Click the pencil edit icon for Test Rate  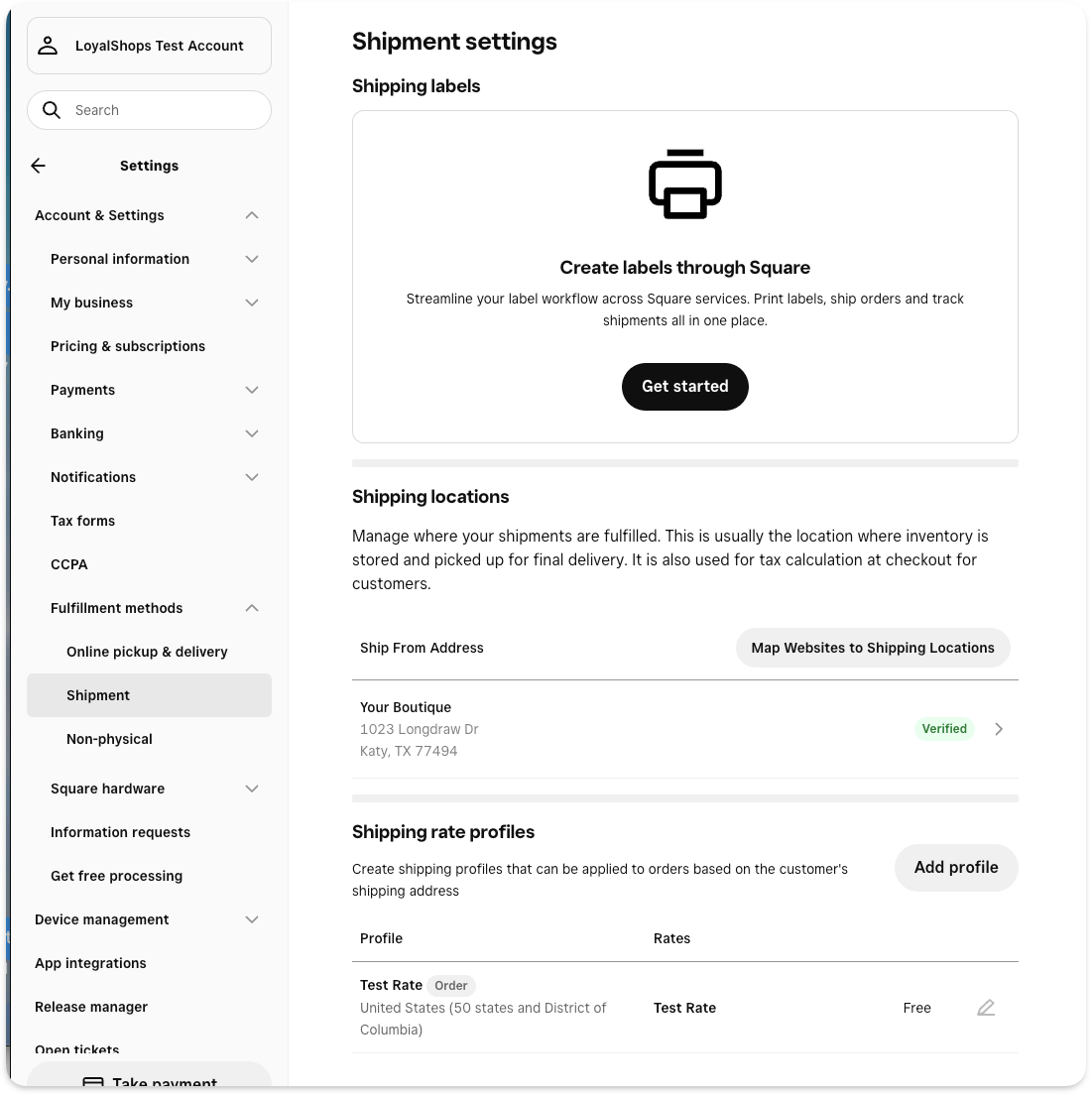(x=985, y=1008)
